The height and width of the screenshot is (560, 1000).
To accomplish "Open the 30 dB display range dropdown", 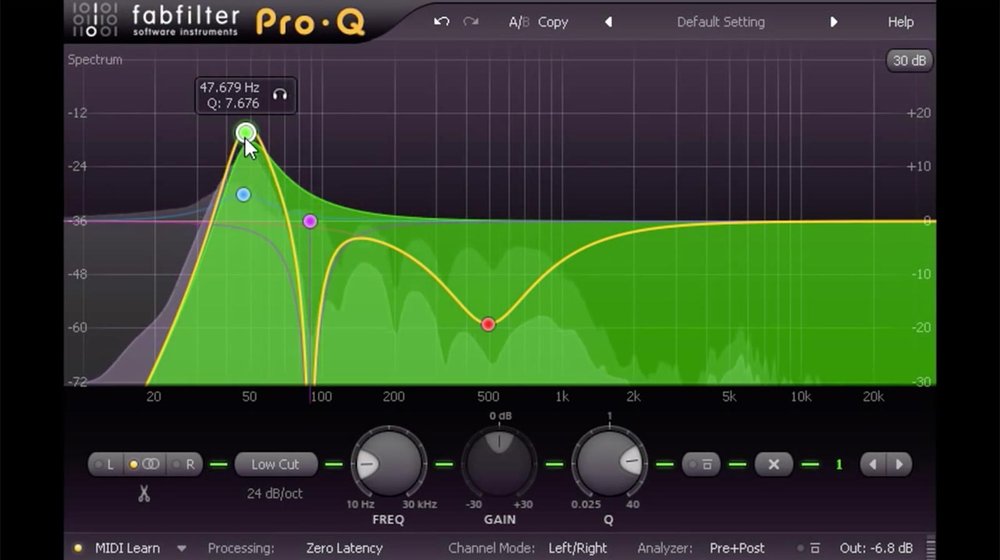I will [x=909, y=61].
